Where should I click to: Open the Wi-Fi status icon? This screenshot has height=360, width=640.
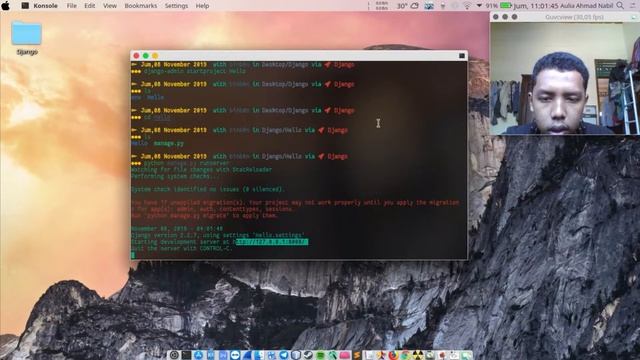[467, 6]
